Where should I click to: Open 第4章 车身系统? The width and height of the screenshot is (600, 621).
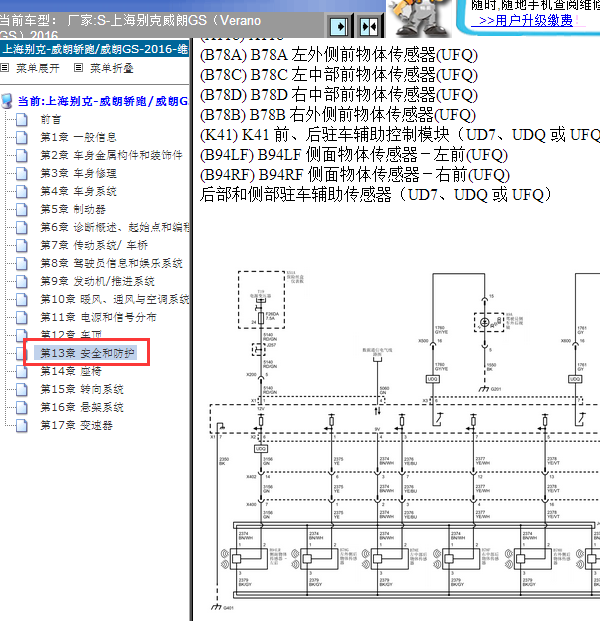[x=78, y=191]
